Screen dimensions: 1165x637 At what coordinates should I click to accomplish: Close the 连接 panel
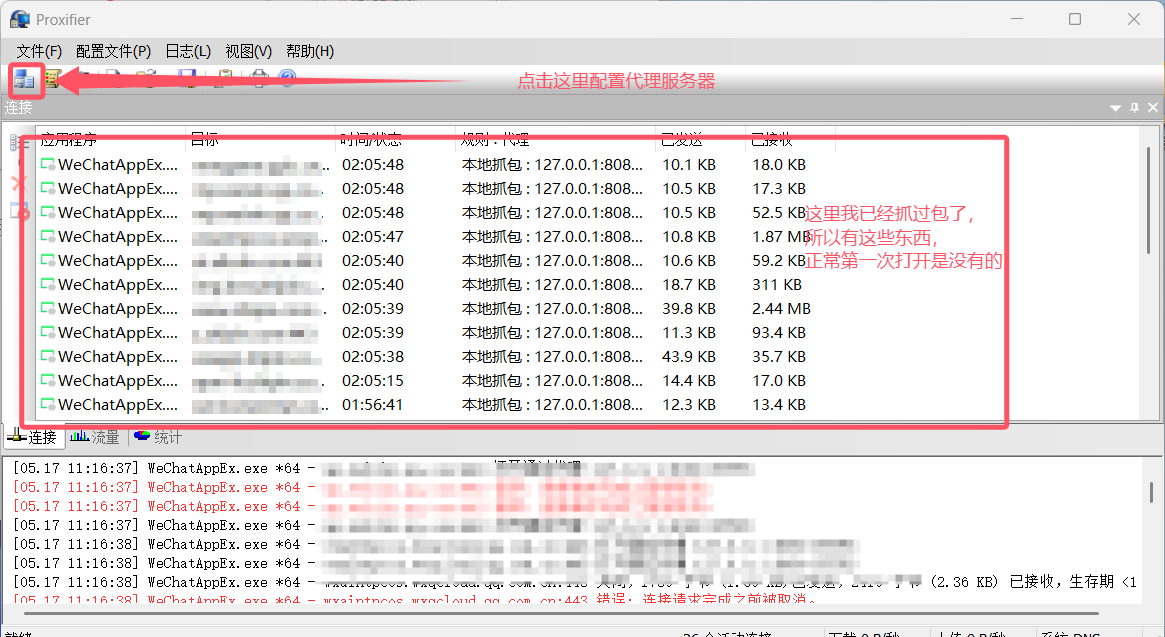tap(1153, 107)
